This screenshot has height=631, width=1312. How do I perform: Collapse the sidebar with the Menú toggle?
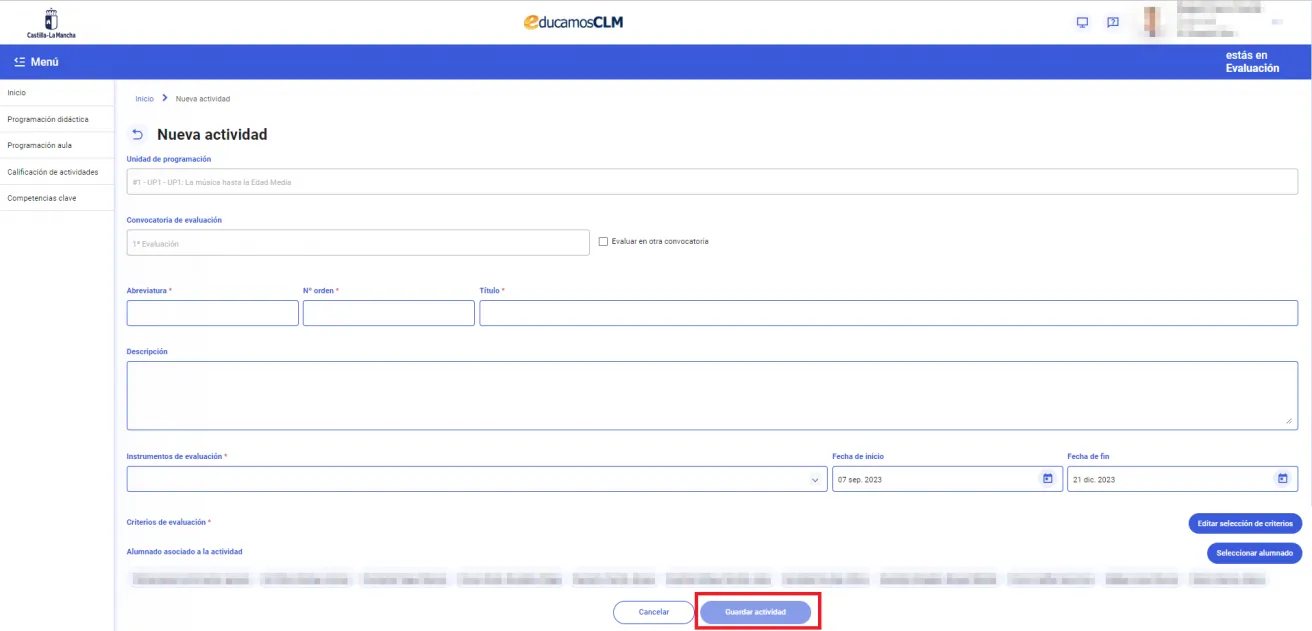pyautogui.click(x=37, y=62)
